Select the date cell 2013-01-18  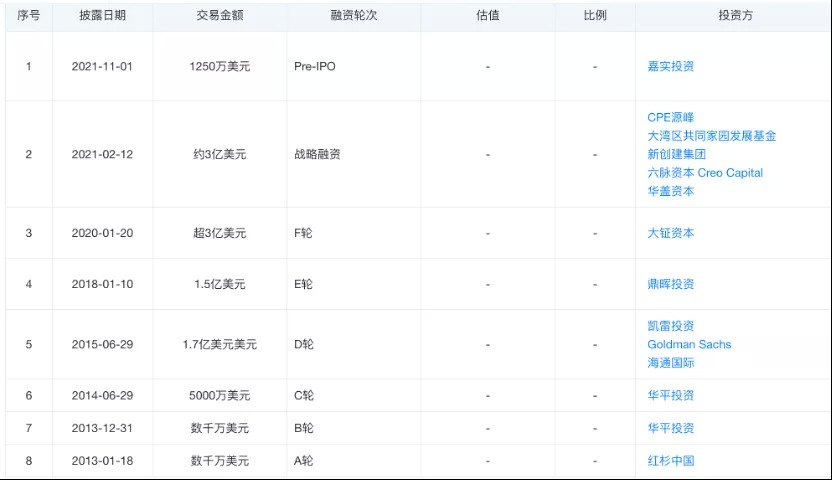pos(102,461)
